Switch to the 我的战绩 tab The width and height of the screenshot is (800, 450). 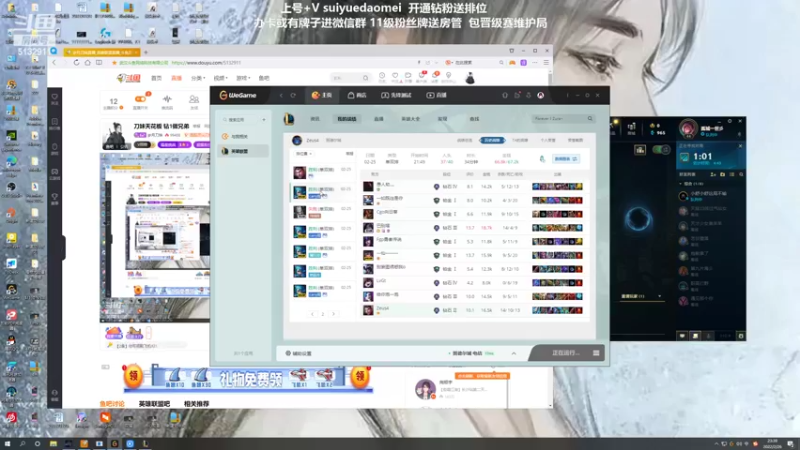coord(347,119)
